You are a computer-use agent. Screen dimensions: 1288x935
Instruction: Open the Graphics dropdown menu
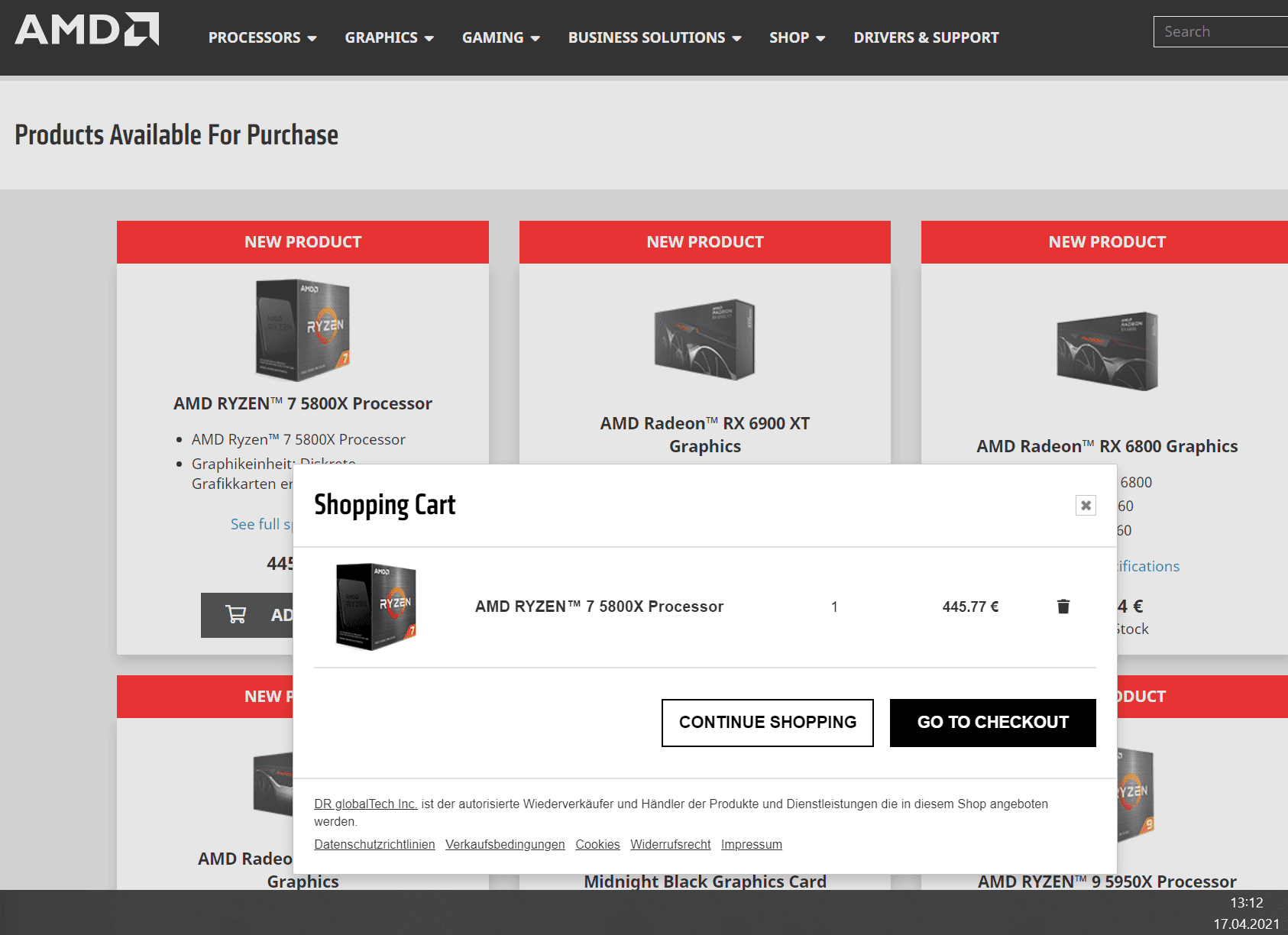point(389,37)
